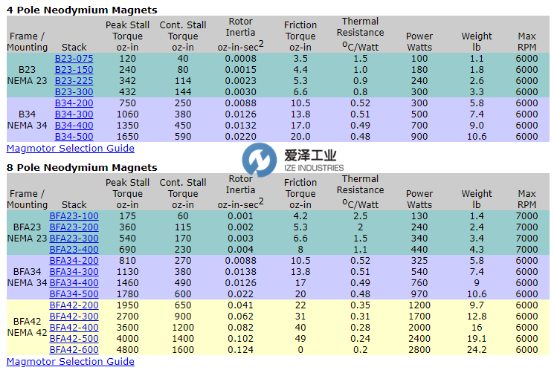Select the B34-300 link
The width and height of the screenshot is (554, 370).
pos(74,114)
